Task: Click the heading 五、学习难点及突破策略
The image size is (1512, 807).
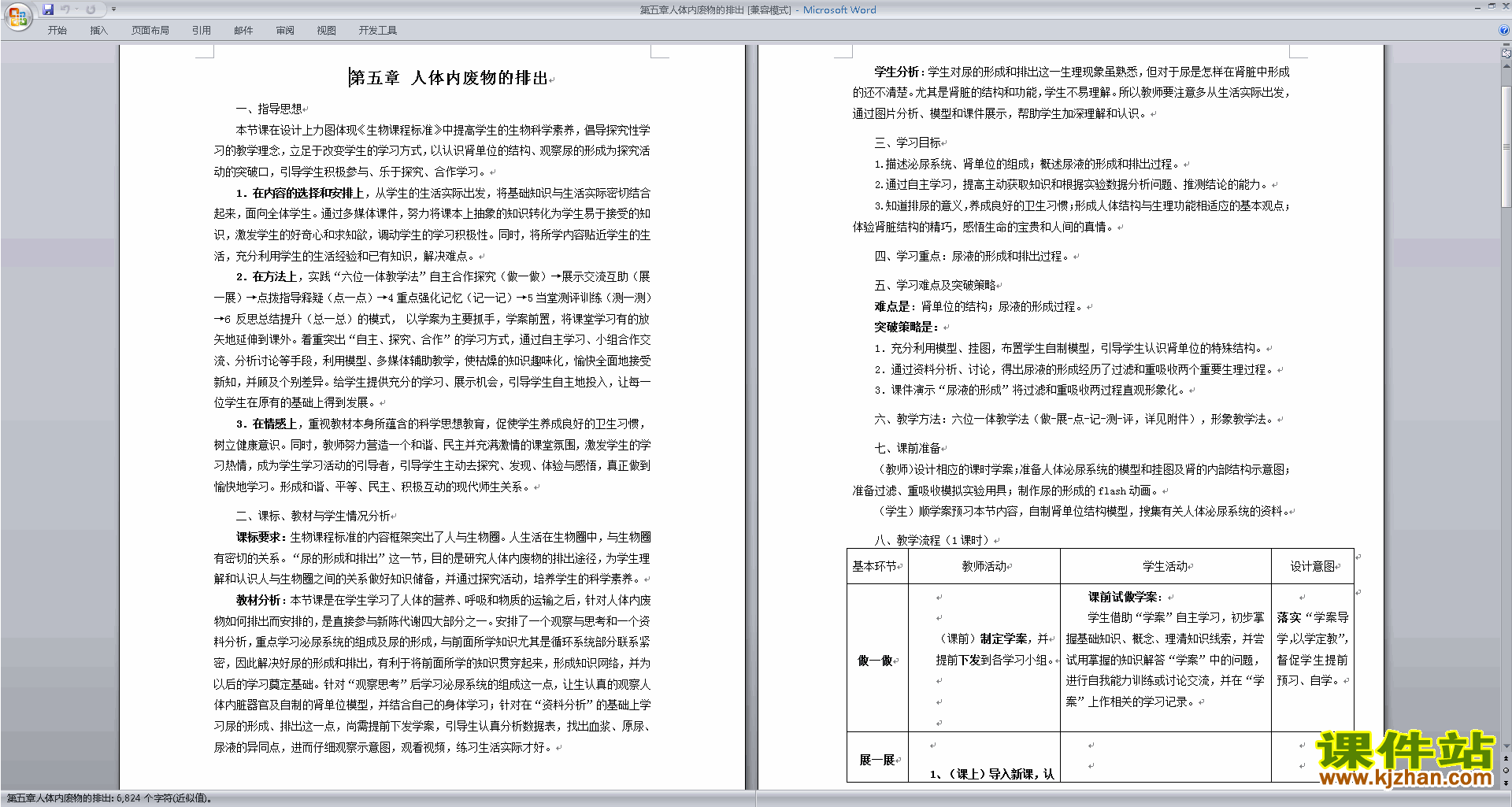Action: tap(935, 285)
